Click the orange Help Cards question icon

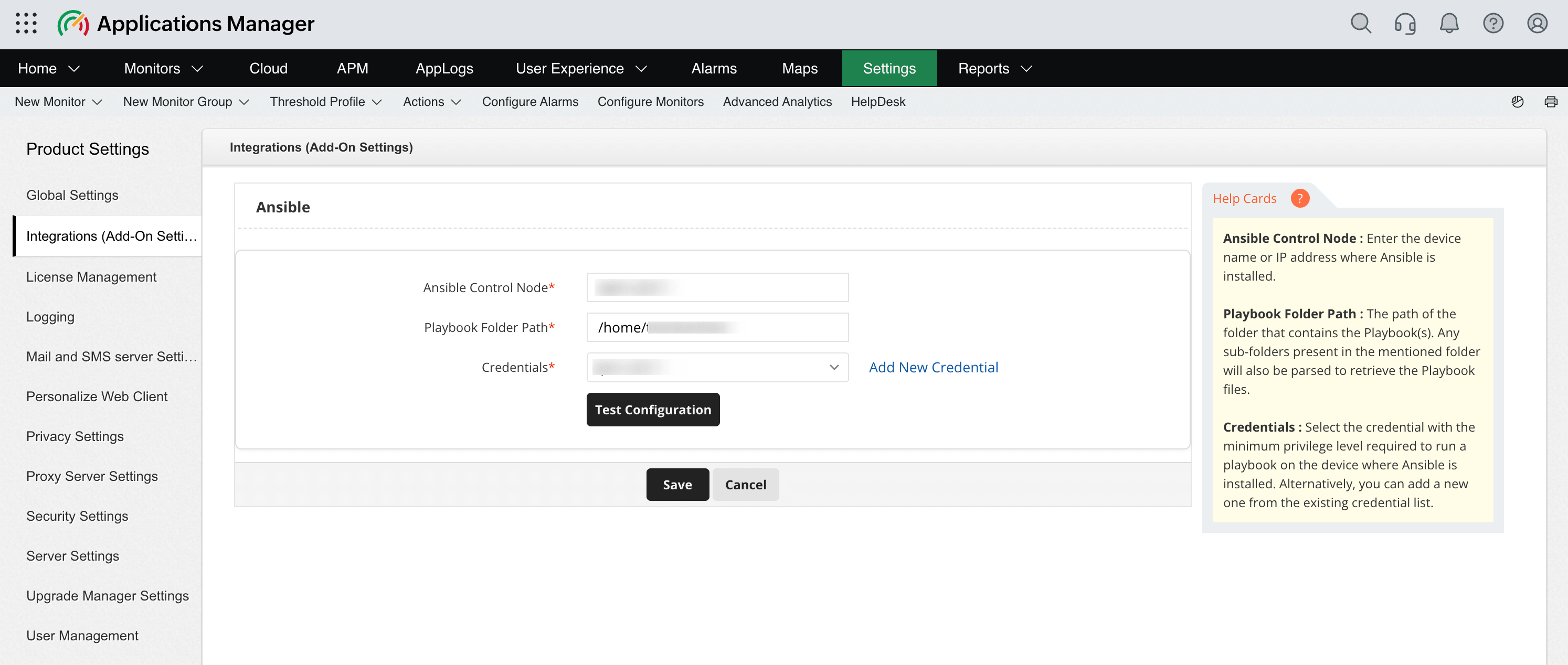coord(1299,198)
